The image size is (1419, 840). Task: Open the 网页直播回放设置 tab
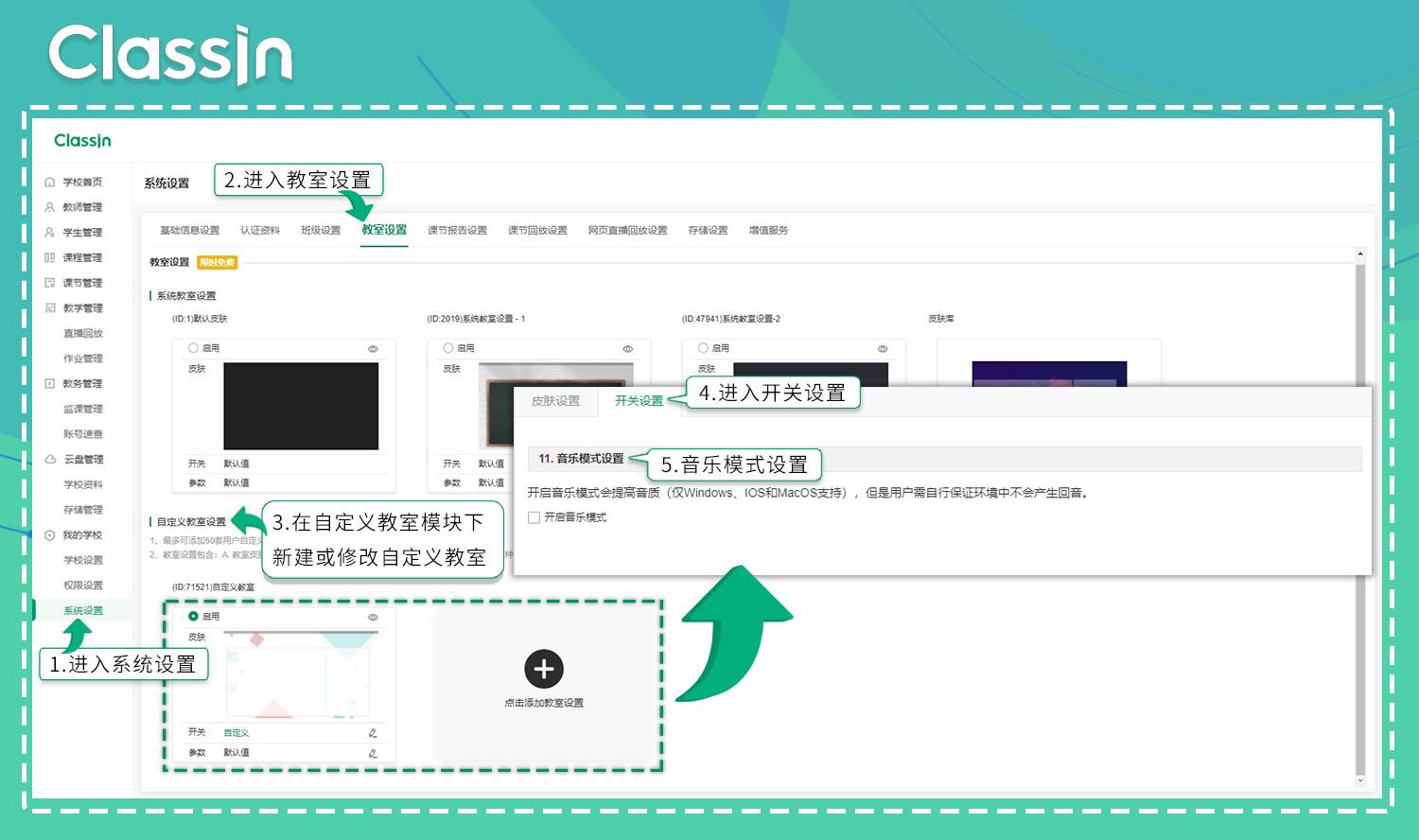click(x=627, y=231)
